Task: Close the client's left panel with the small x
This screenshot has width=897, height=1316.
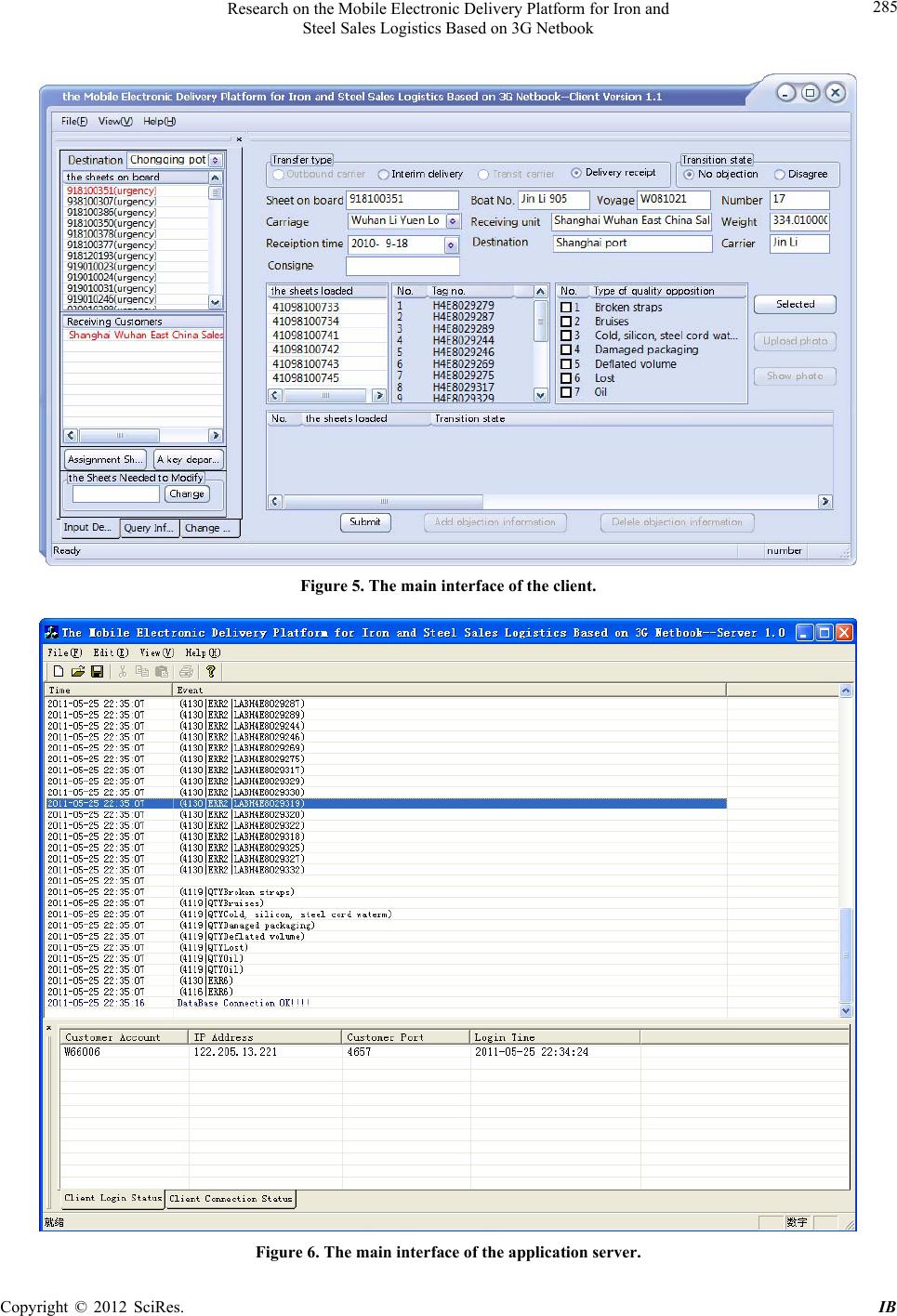Action: pyautogui.click(x=239, y=139)
